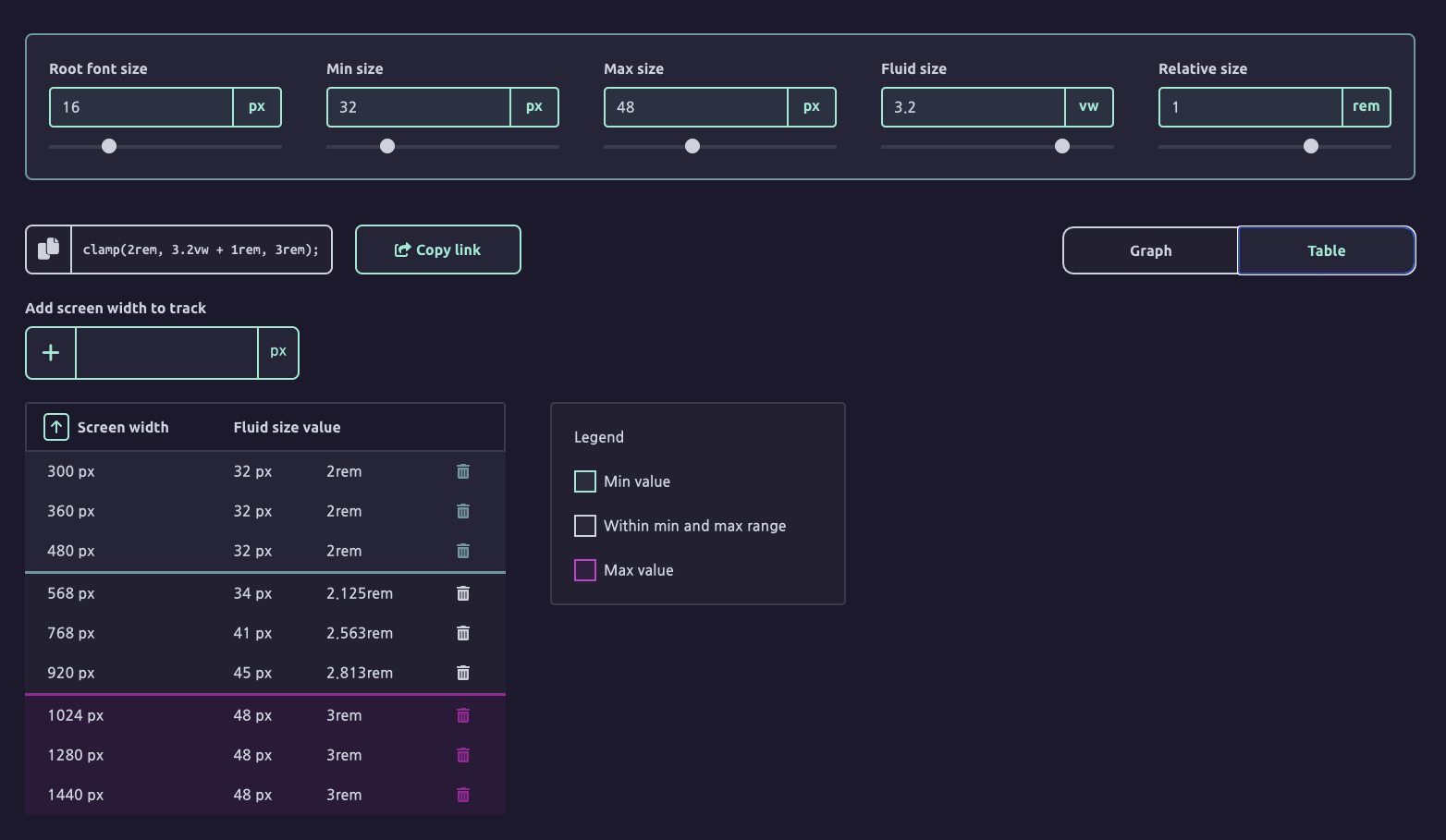The image size is (1446, 840).
Task: Switch to the Graph tab
Action: click(1149, 250)
